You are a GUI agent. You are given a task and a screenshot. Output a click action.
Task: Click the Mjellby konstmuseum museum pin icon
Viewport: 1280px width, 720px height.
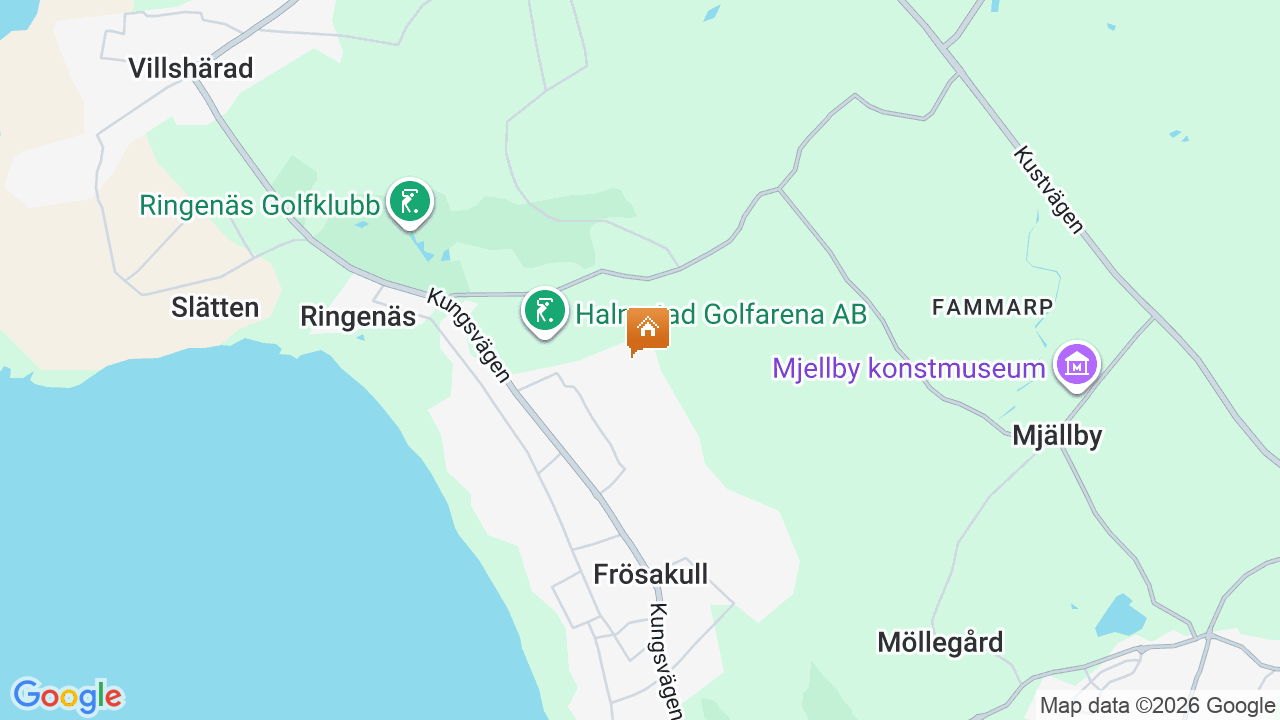tap(1076, 366)
